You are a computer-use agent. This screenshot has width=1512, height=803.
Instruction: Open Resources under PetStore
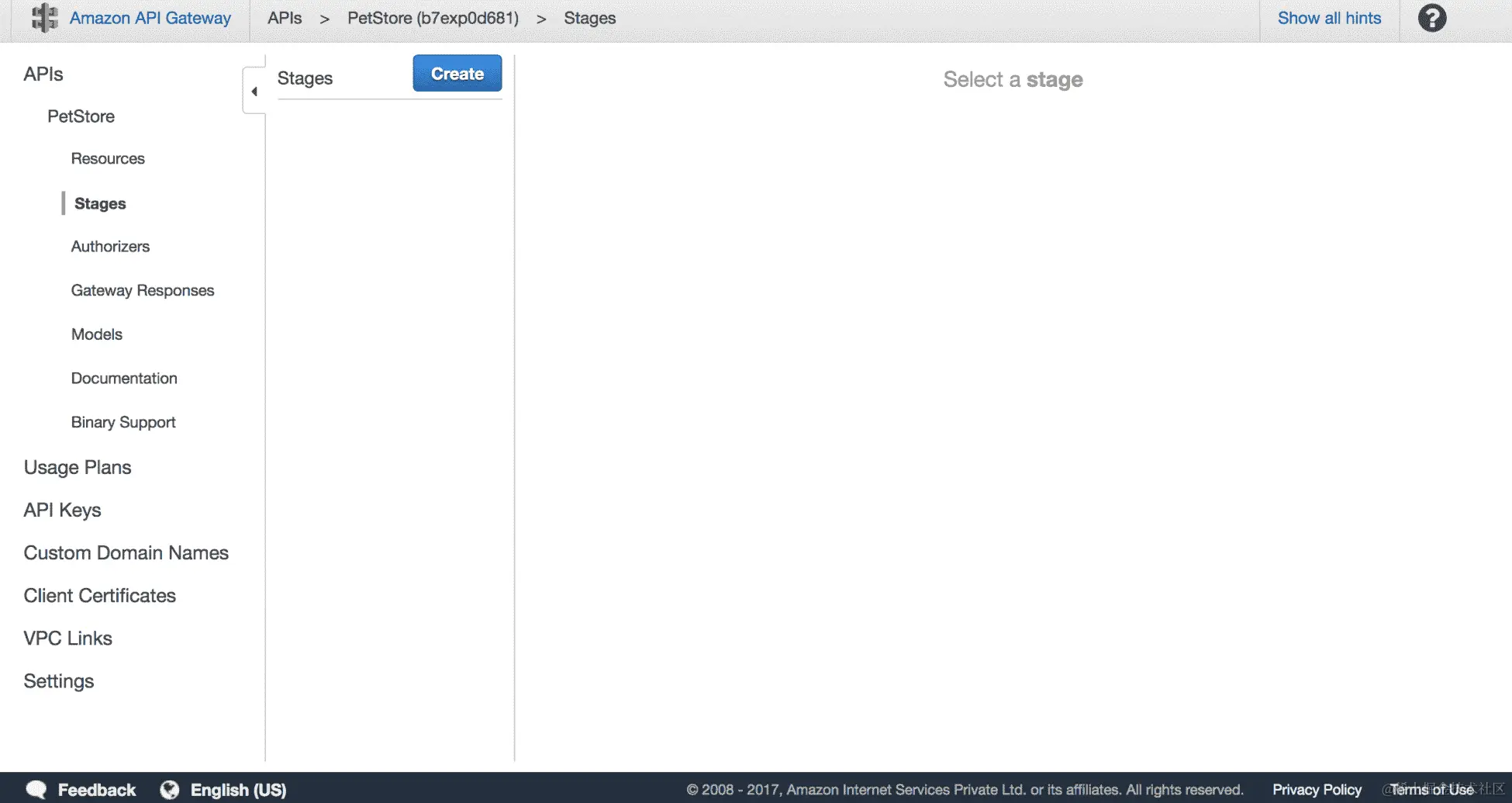pyautogui.click(x=108, y=158)
